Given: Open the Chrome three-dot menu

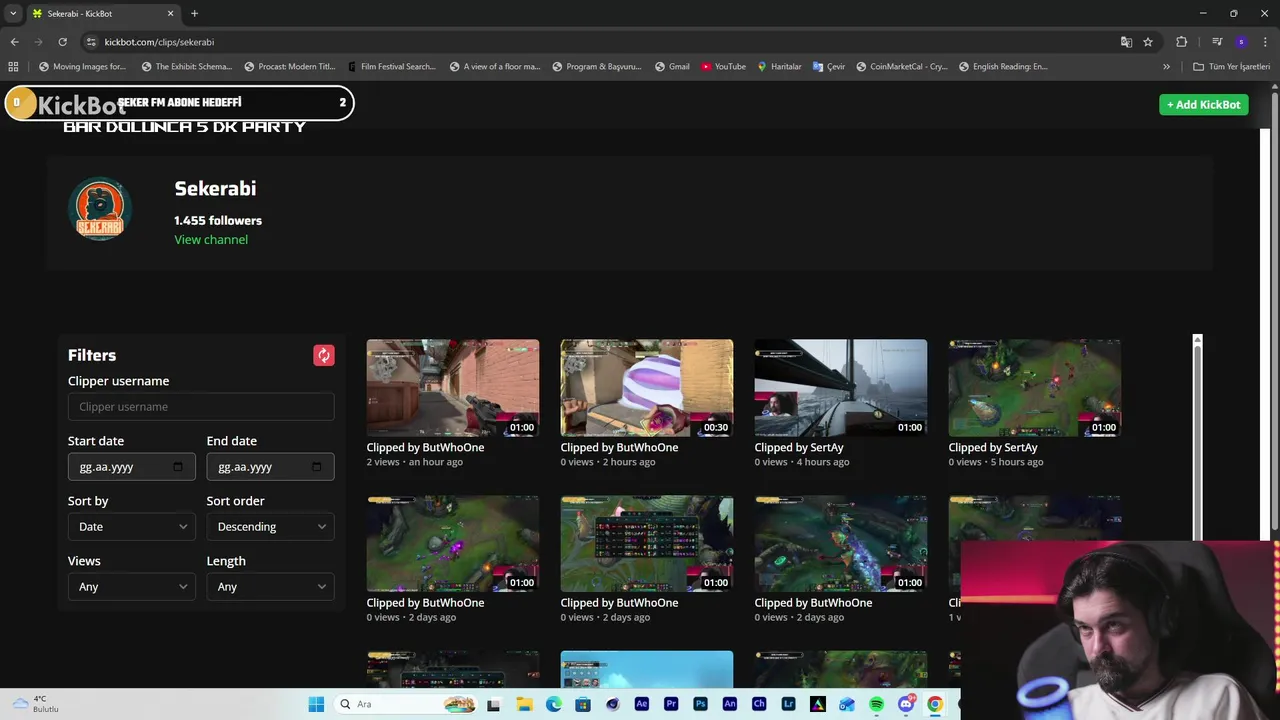Looking at the screenshot, I should [x=1266, y=42].
